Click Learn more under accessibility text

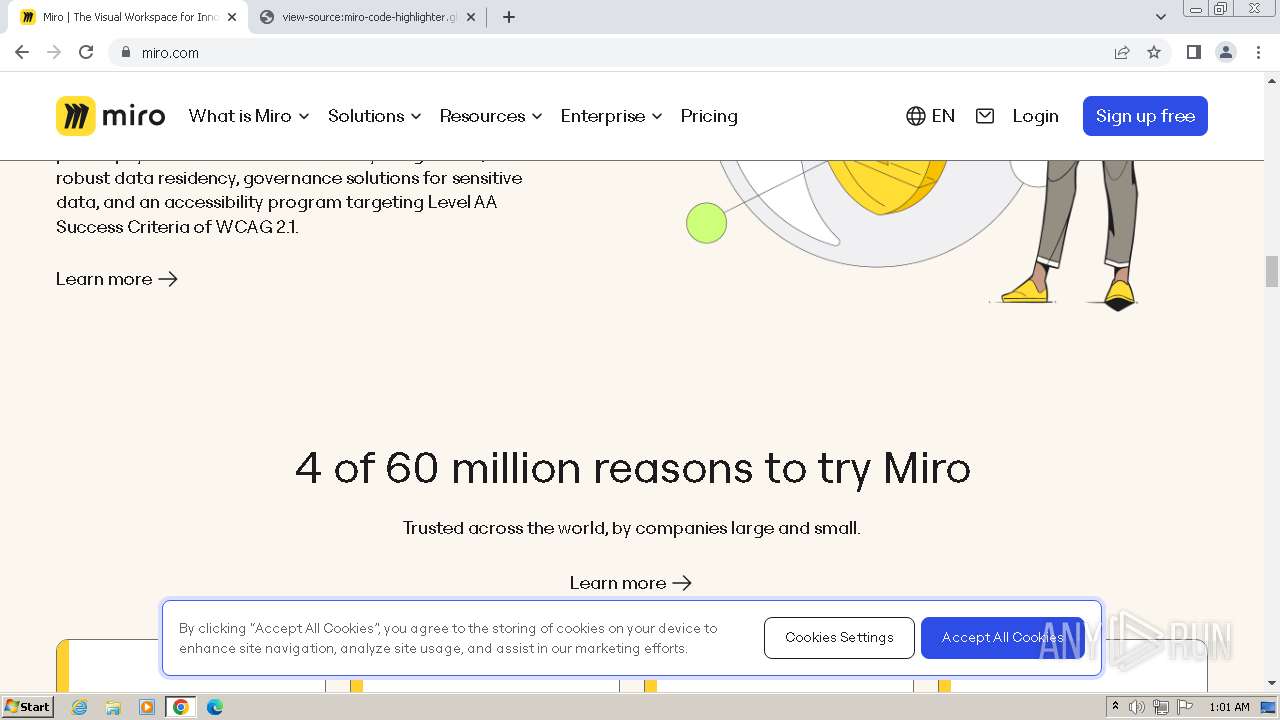click(117, 279)
